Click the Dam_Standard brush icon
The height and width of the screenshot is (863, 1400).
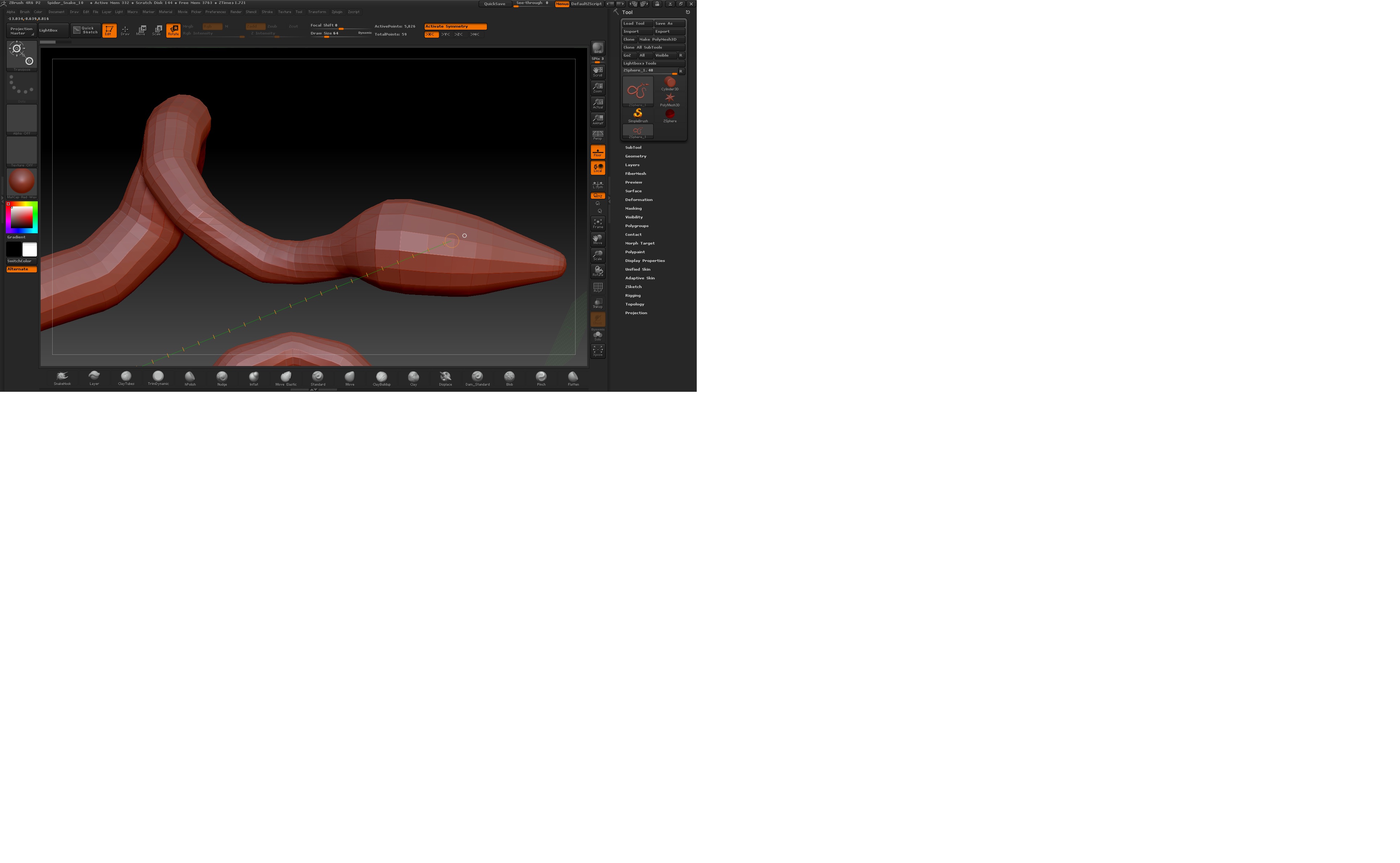pos(477,377)
